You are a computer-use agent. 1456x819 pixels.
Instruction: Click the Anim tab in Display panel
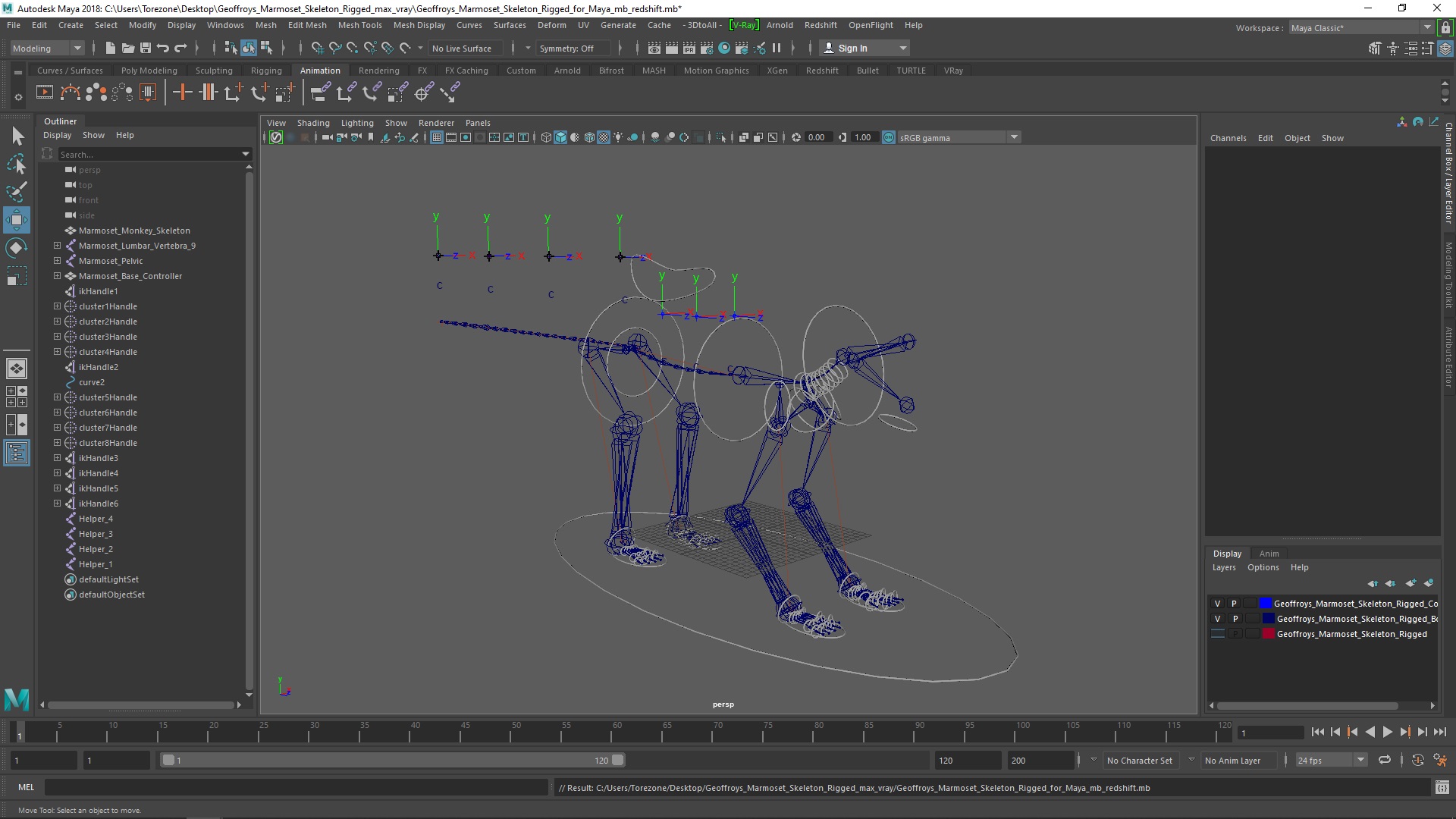coord(1269,553)
